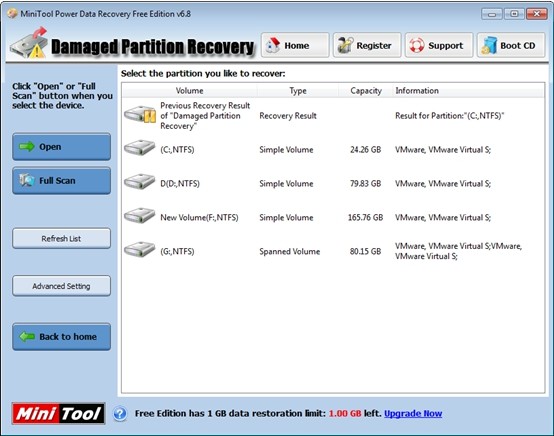The height and width of the screenshot is (436, 554).
Task: Follow the Upgrade Now link
Action: 413,413
